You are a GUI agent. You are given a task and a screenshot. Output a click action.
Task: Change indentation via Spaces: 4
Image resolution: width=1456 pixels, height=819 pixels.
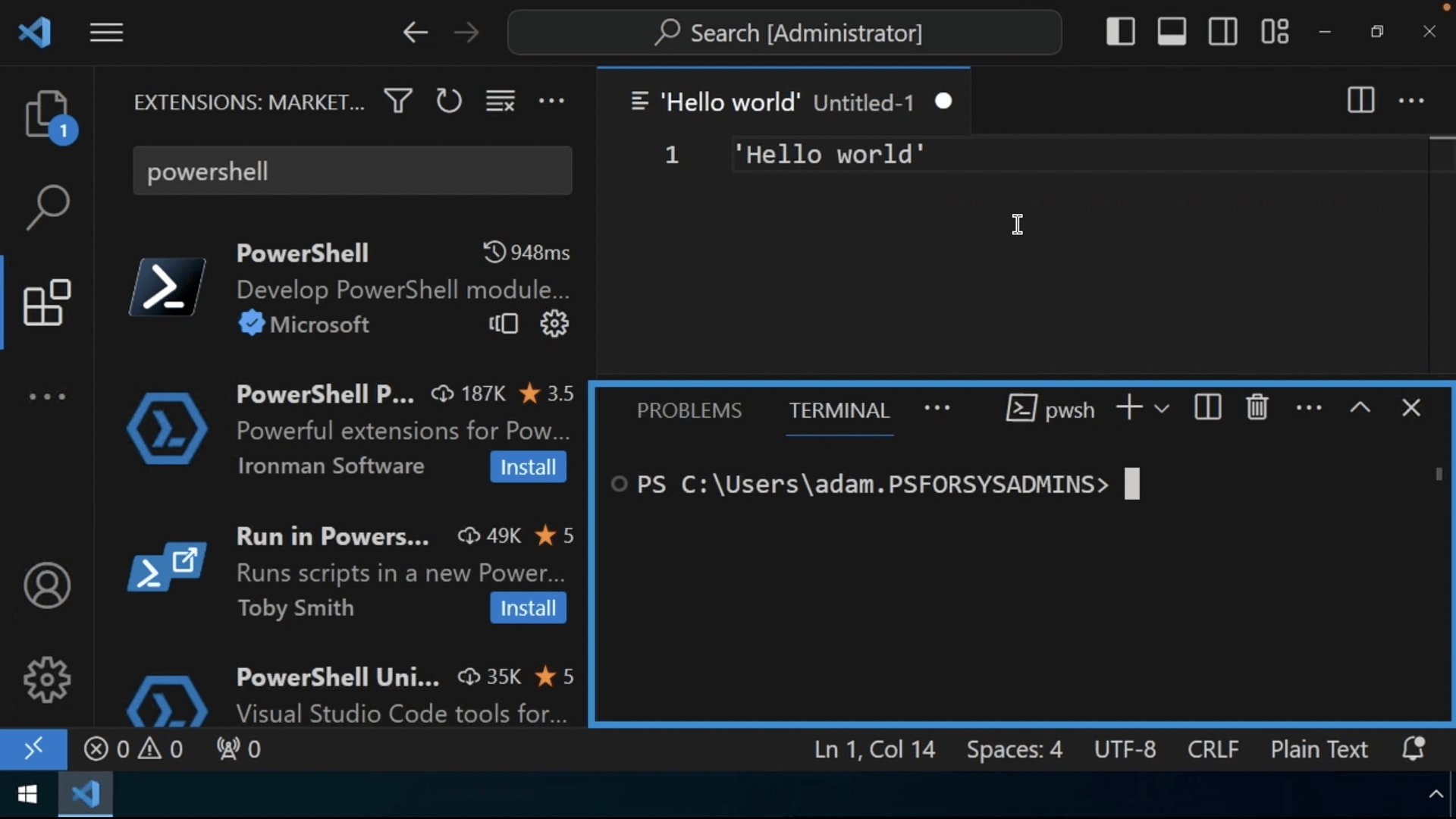point(1014,750)
